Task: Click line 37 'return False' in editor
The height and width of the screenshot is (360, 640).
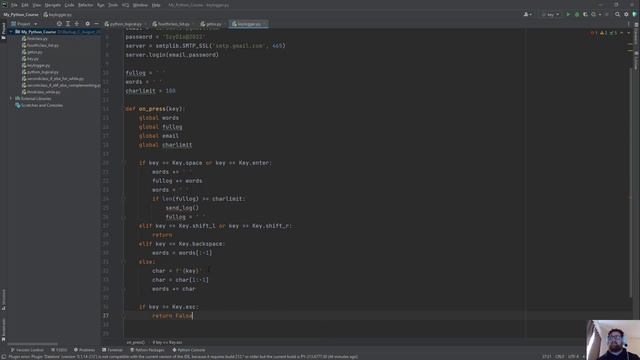Action: (x=172, y=316)
